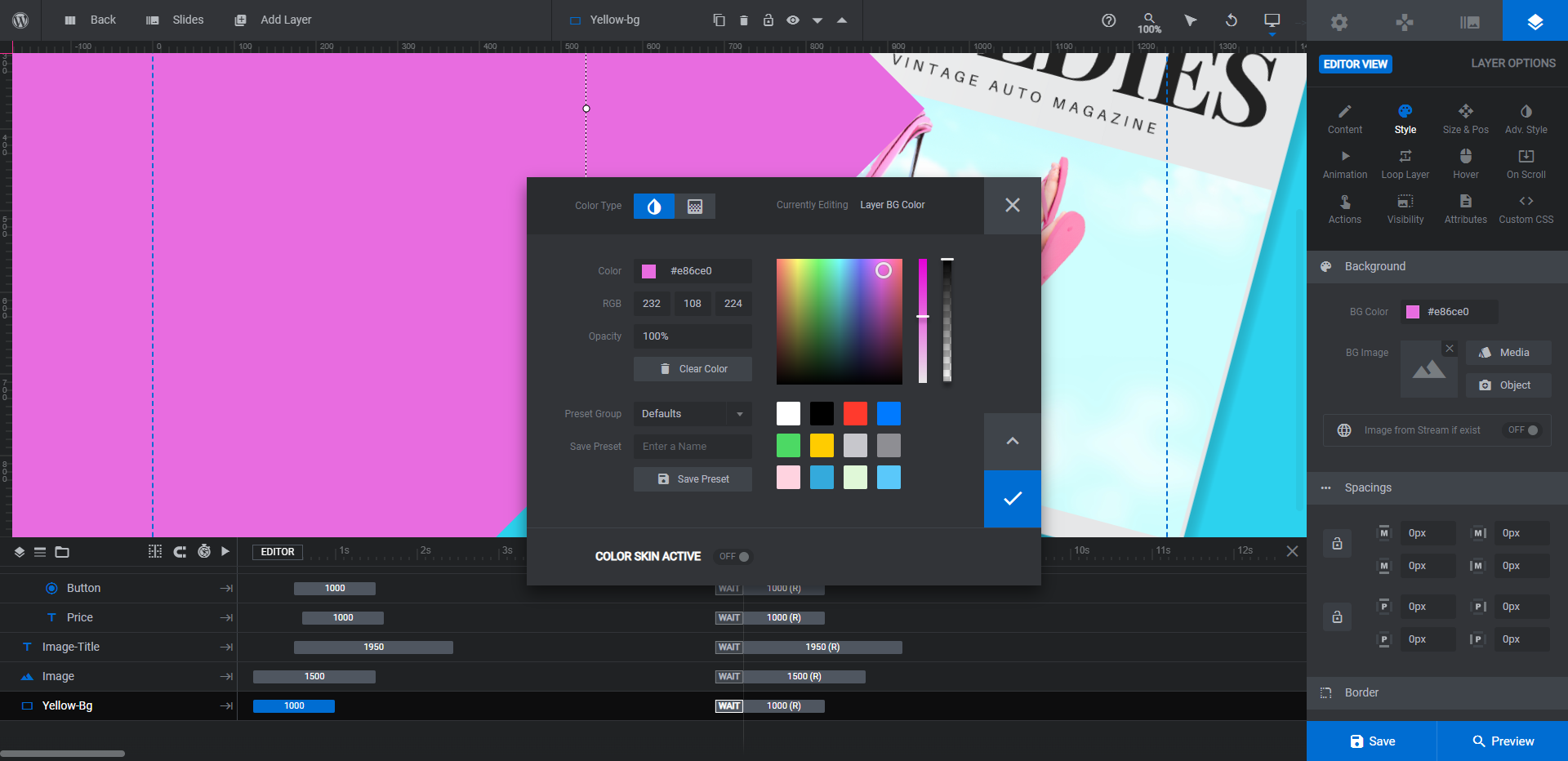Click the Opacity 100% field
Screen dimensions: 1568x761
point(693,336)
